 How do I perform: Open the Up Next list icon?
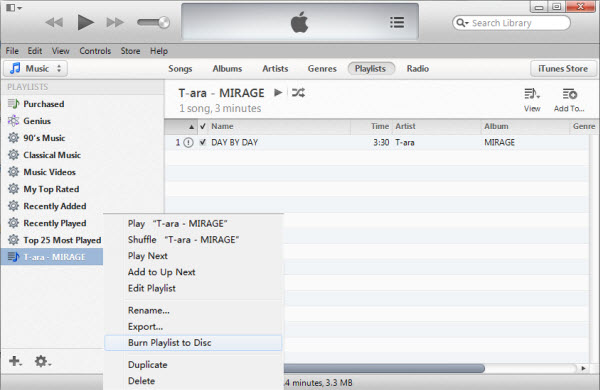397,22
